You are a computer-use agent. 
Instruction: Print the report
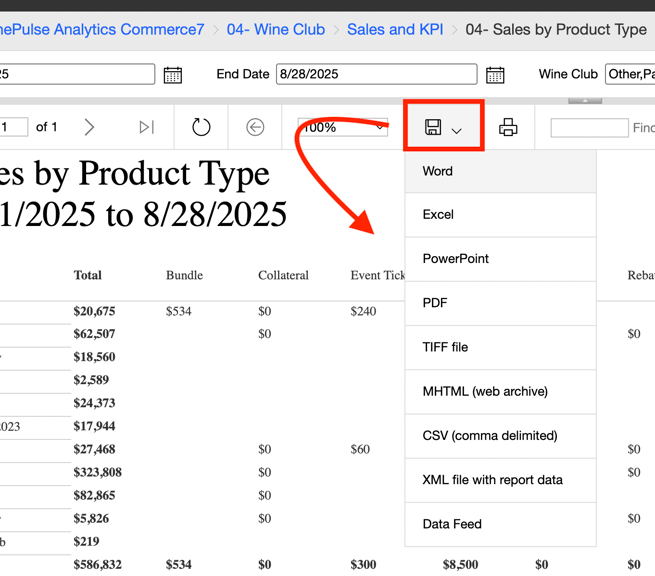508,127
